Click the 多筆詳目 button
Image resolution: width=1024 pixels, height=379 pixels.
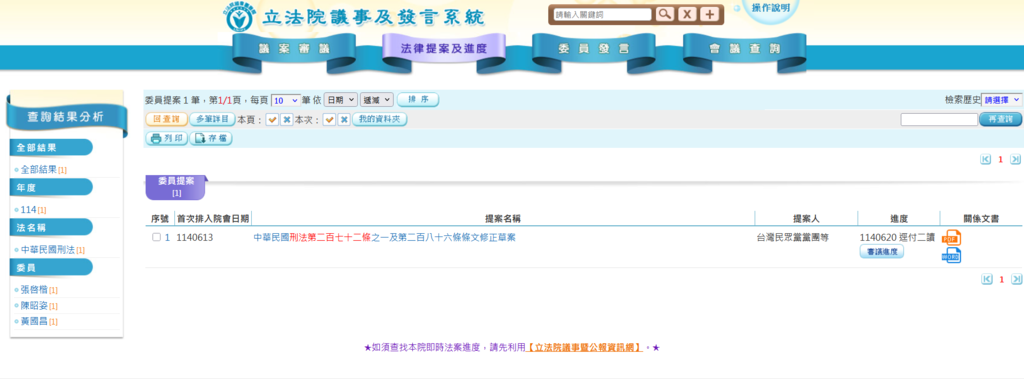tap(212, 120)
